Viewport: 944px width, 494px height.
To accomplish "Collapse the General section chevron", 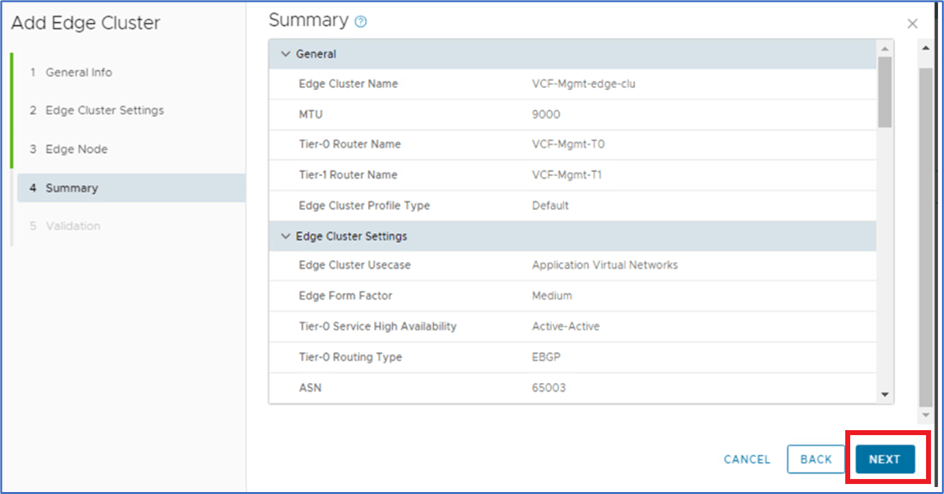I will tap(285, 54).
